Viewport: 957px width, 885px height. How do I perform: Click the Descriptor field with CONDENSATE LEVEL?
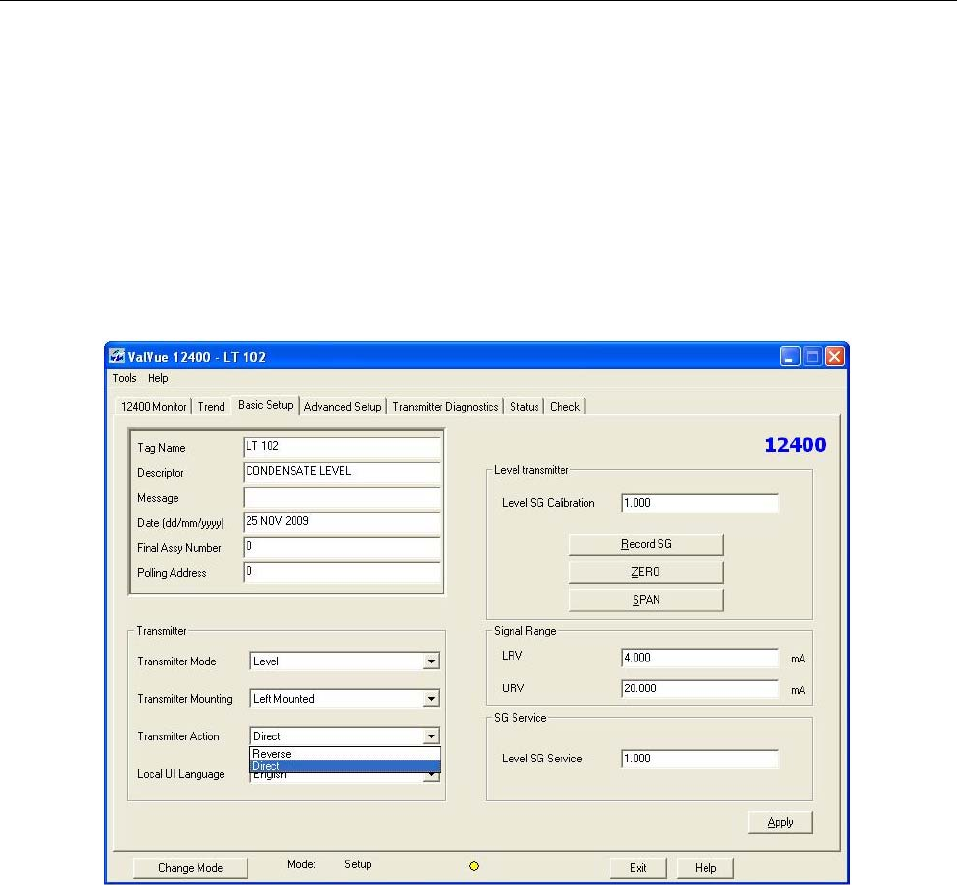coord(342,472)
